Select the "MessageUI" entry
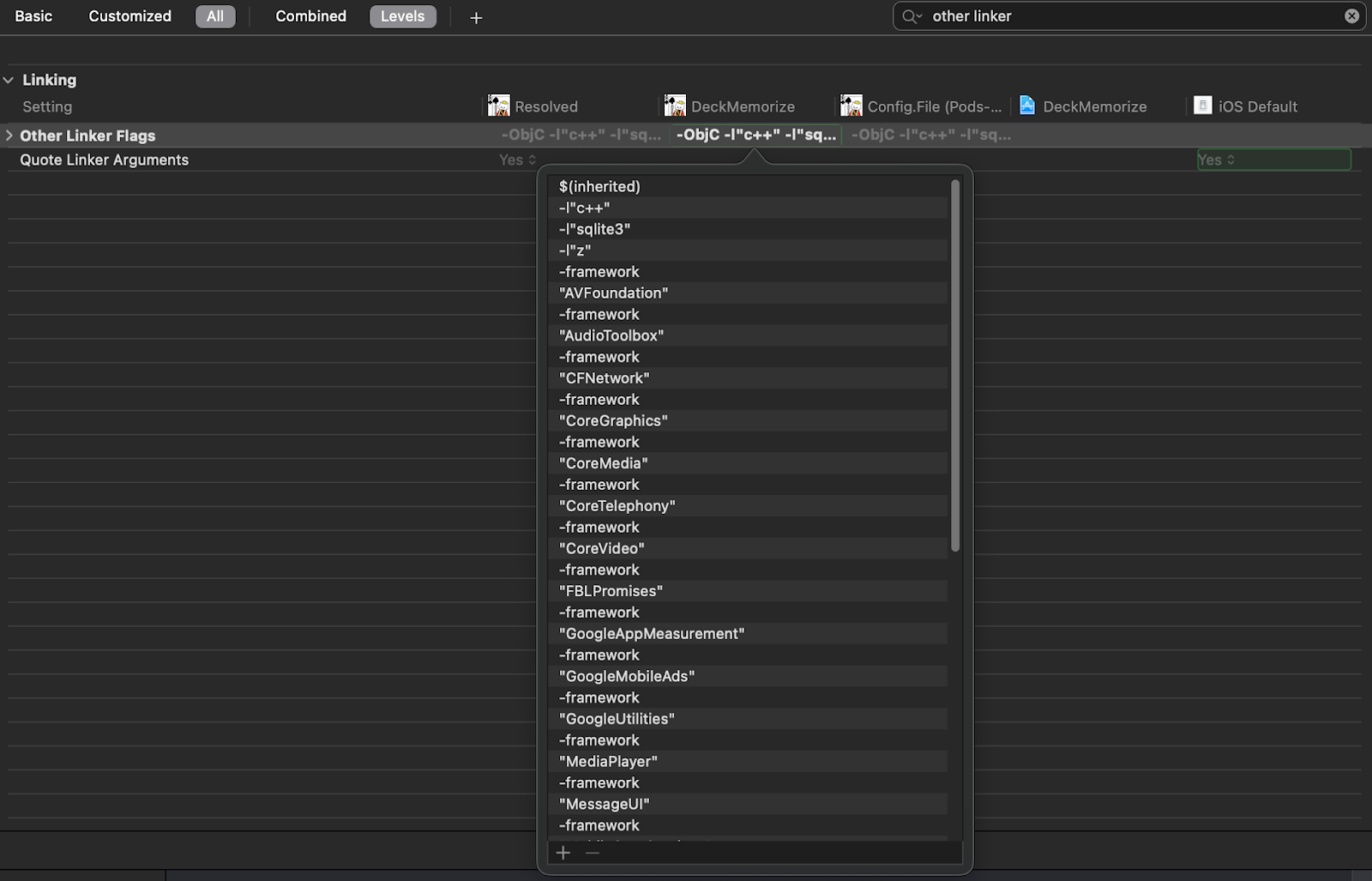The width and height of the screenshot is (1372, 881). pos(748,804)
